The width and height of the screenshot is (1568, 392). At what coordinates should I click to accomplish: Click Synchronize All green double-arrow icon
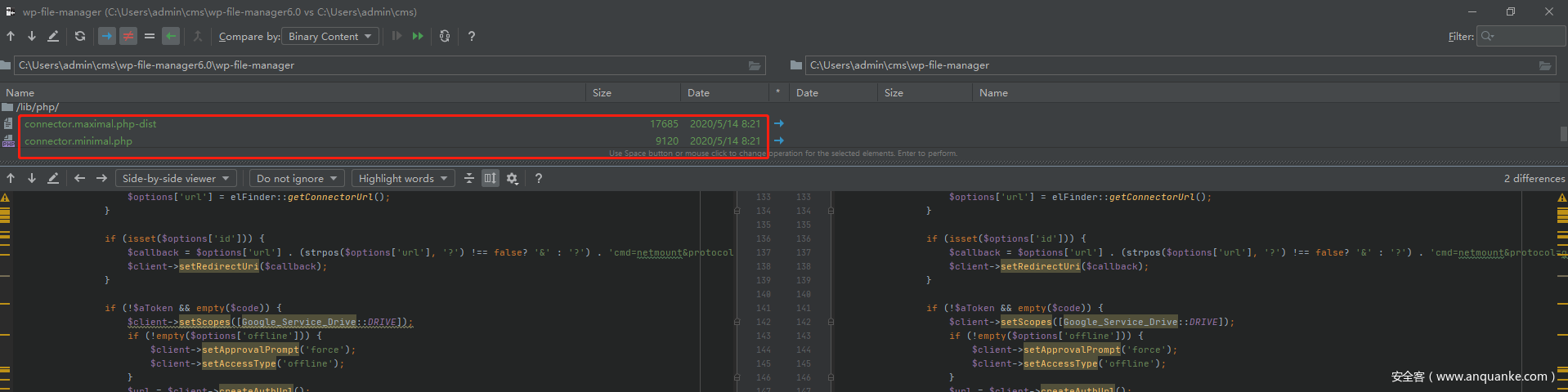pyautogui.click(x=418, y=36)
